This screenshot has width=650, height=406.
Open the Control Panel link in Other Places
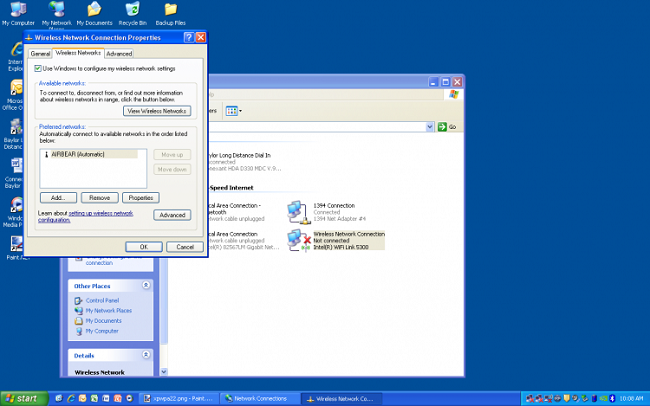click(x=102, y=300)
